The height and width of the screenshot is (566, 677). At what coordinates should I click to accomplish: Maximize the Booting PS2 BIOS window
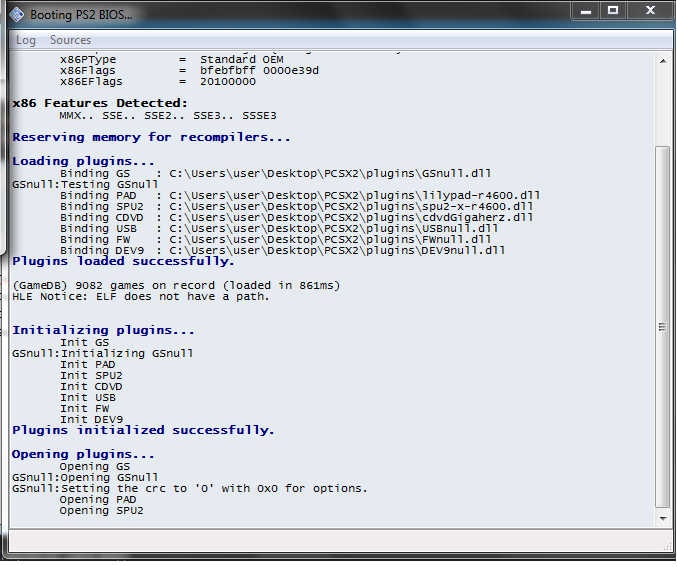[613, 11]
